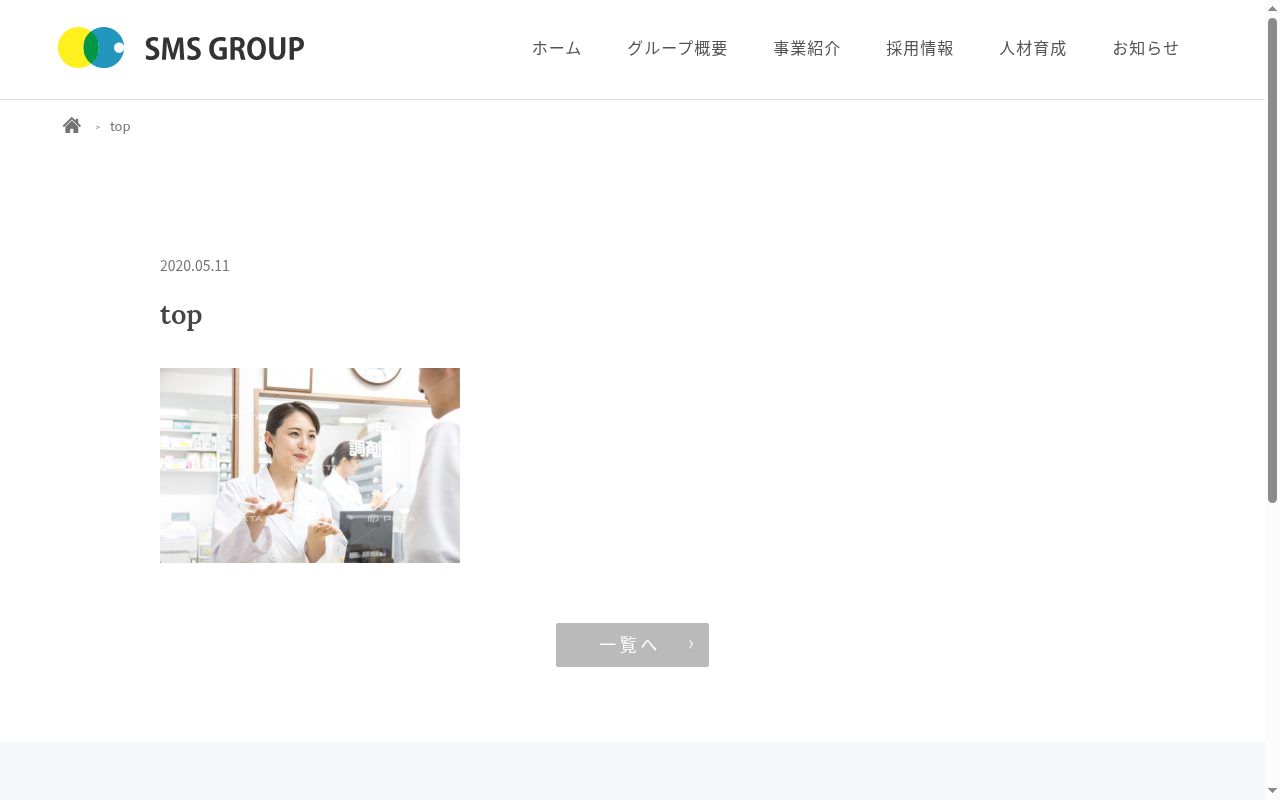The height and width of the screenshot is (800, 1280).
Task: Click the 'top' breadcrumb text
Action: pos(120,126)
